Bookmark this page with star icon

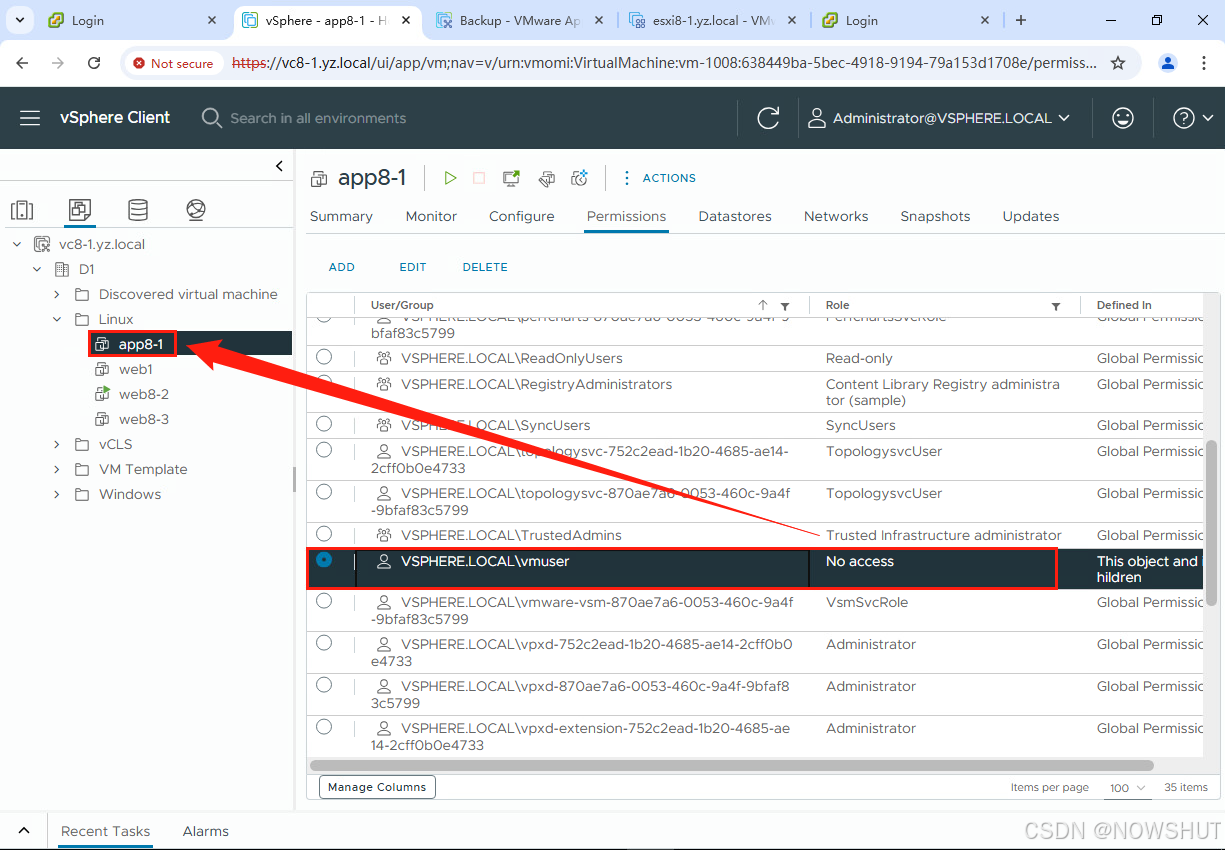pyautogui.click(x=1118, y=63)
